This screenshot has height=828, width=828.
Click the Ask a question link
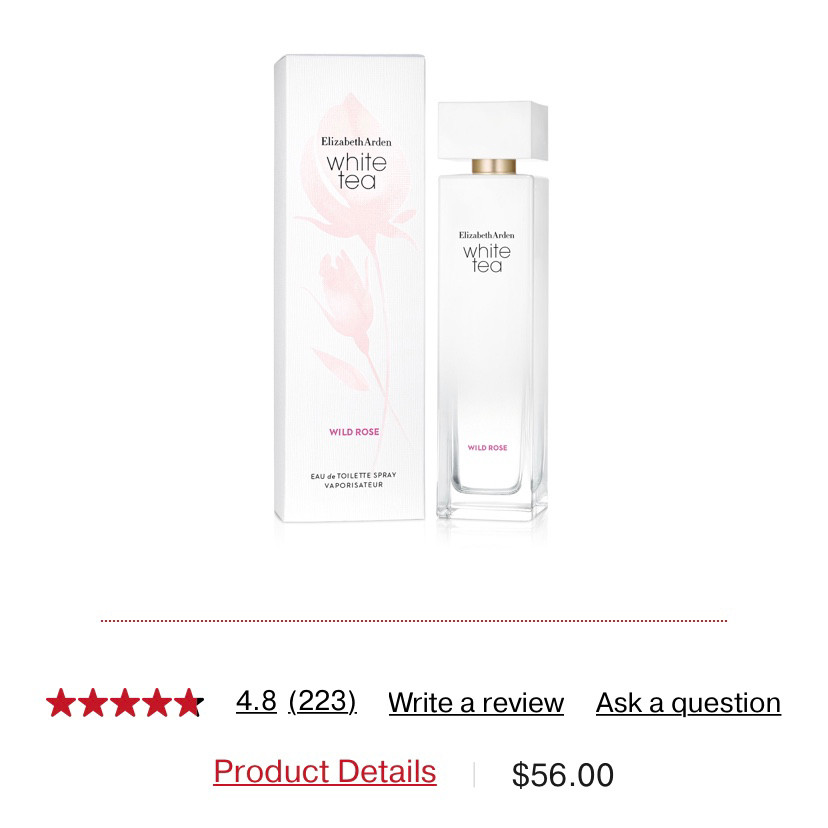pos(688,703)
